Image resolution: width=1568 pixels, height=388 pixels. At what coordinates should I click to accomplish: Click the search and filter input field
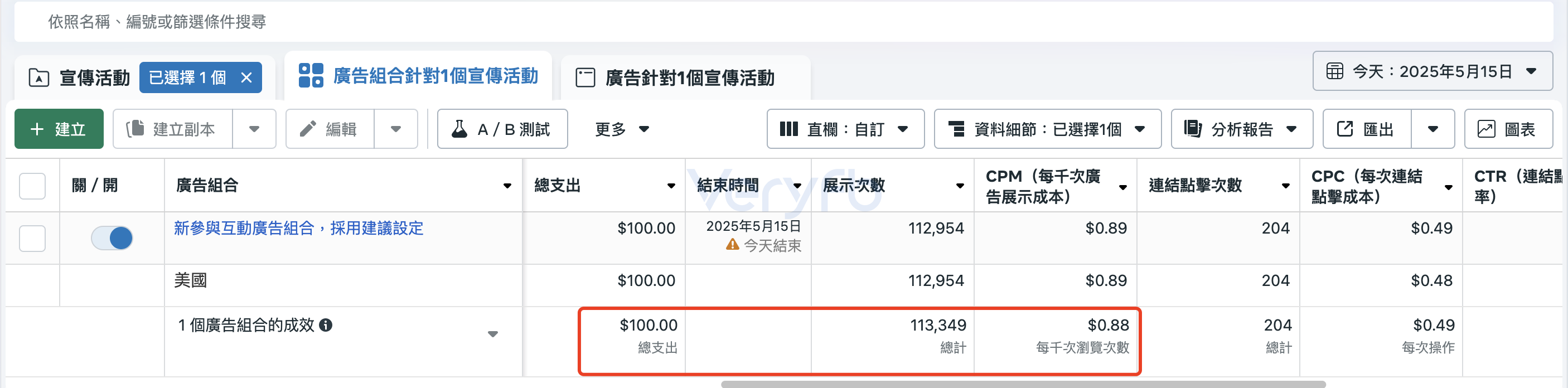tap(783, 22)
